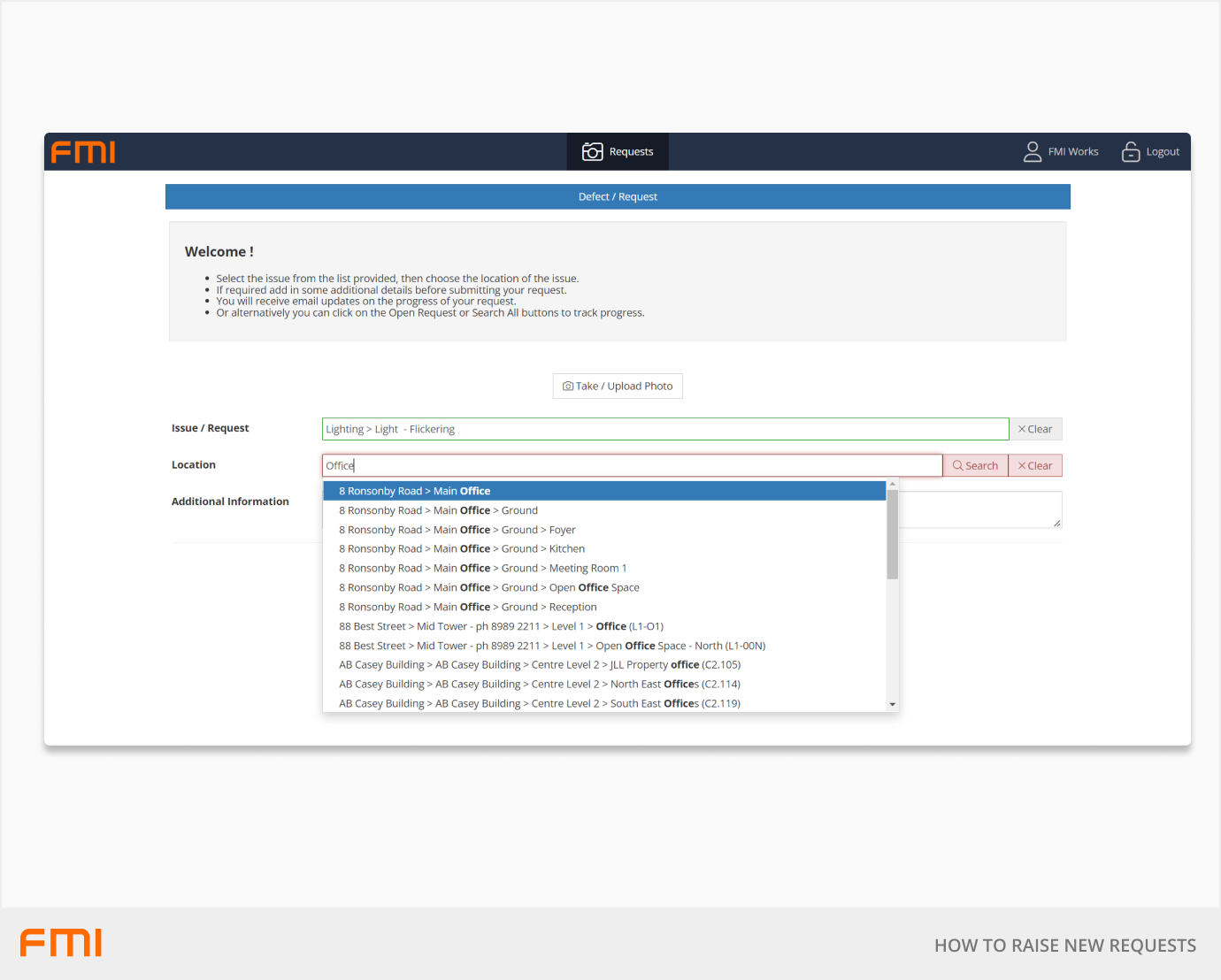This screenshot has height=980, width=1221.
Task: Click inside the Location text field
Action: pyautogui.click(x=632, y=466)
